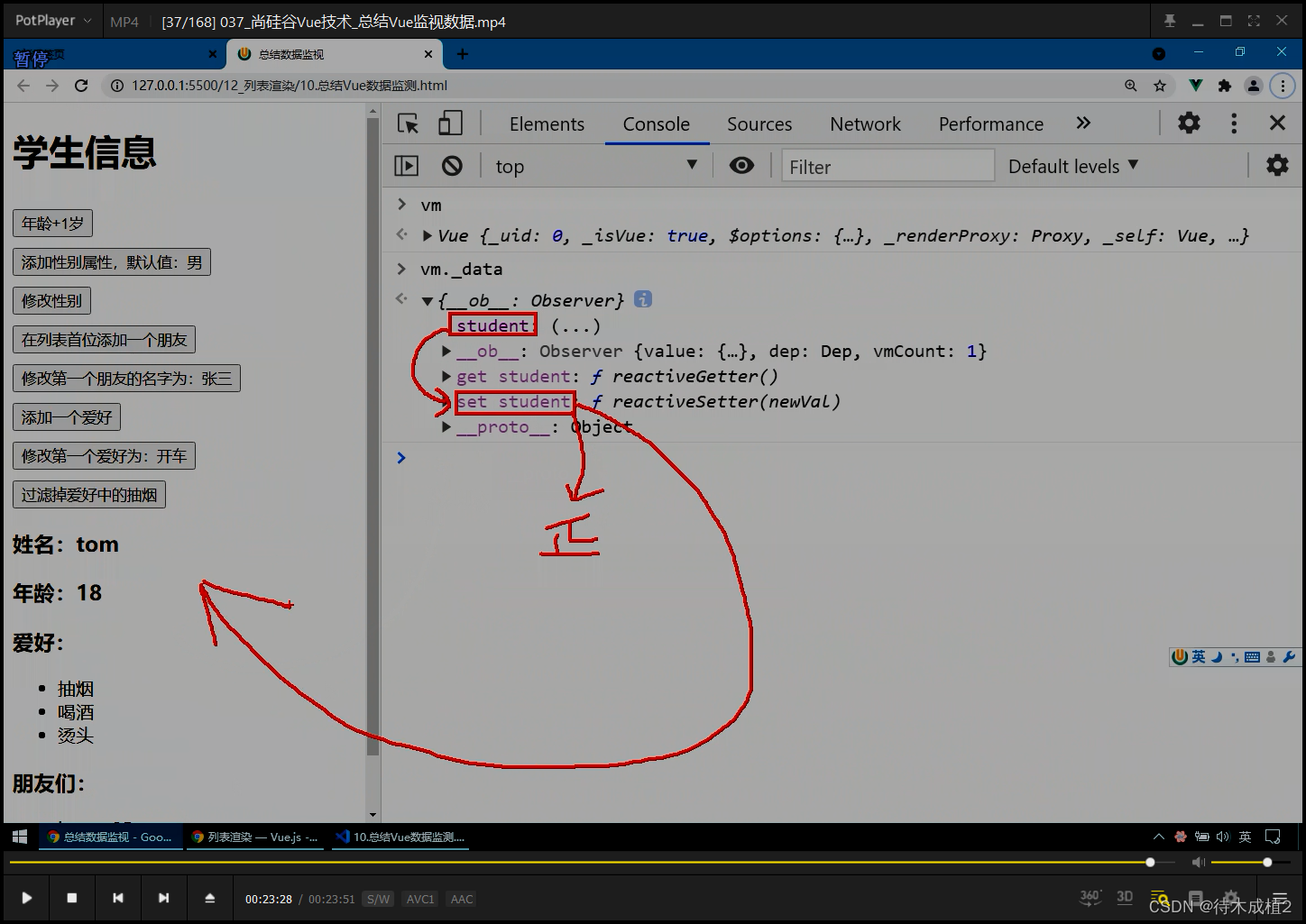1306x924 pixels.
Task: Show more DevTools tabs chevron
Action: click(1083, 123)
